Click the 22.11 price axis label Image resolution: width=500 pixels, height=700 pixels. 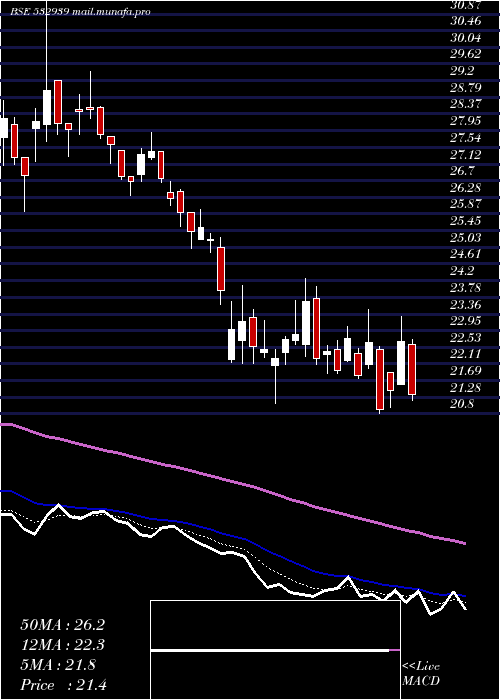(x=466, y=354)
